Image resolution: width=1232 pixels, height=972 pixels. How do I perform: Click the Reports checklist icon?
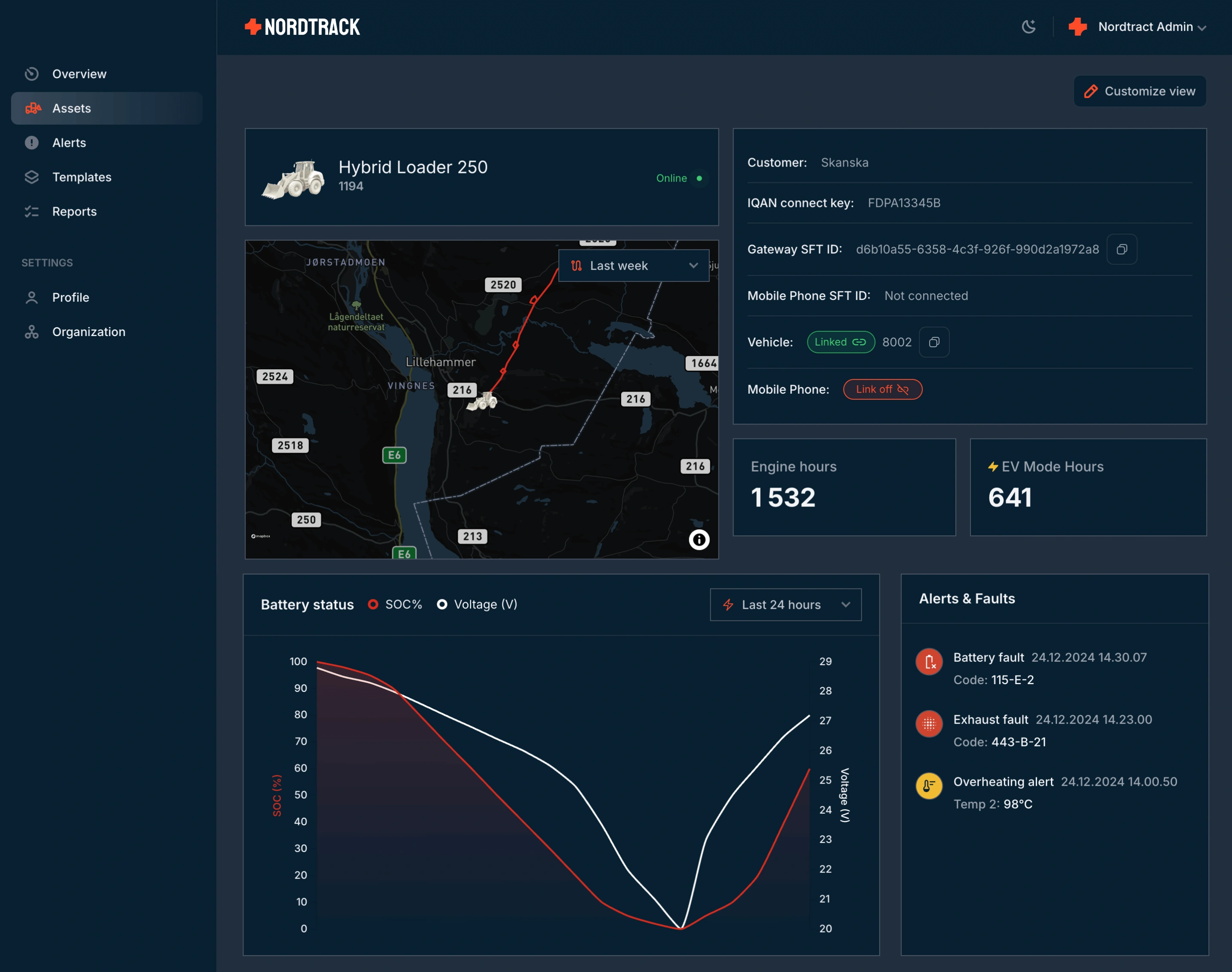pyautogui.click(x=32, y=212)
